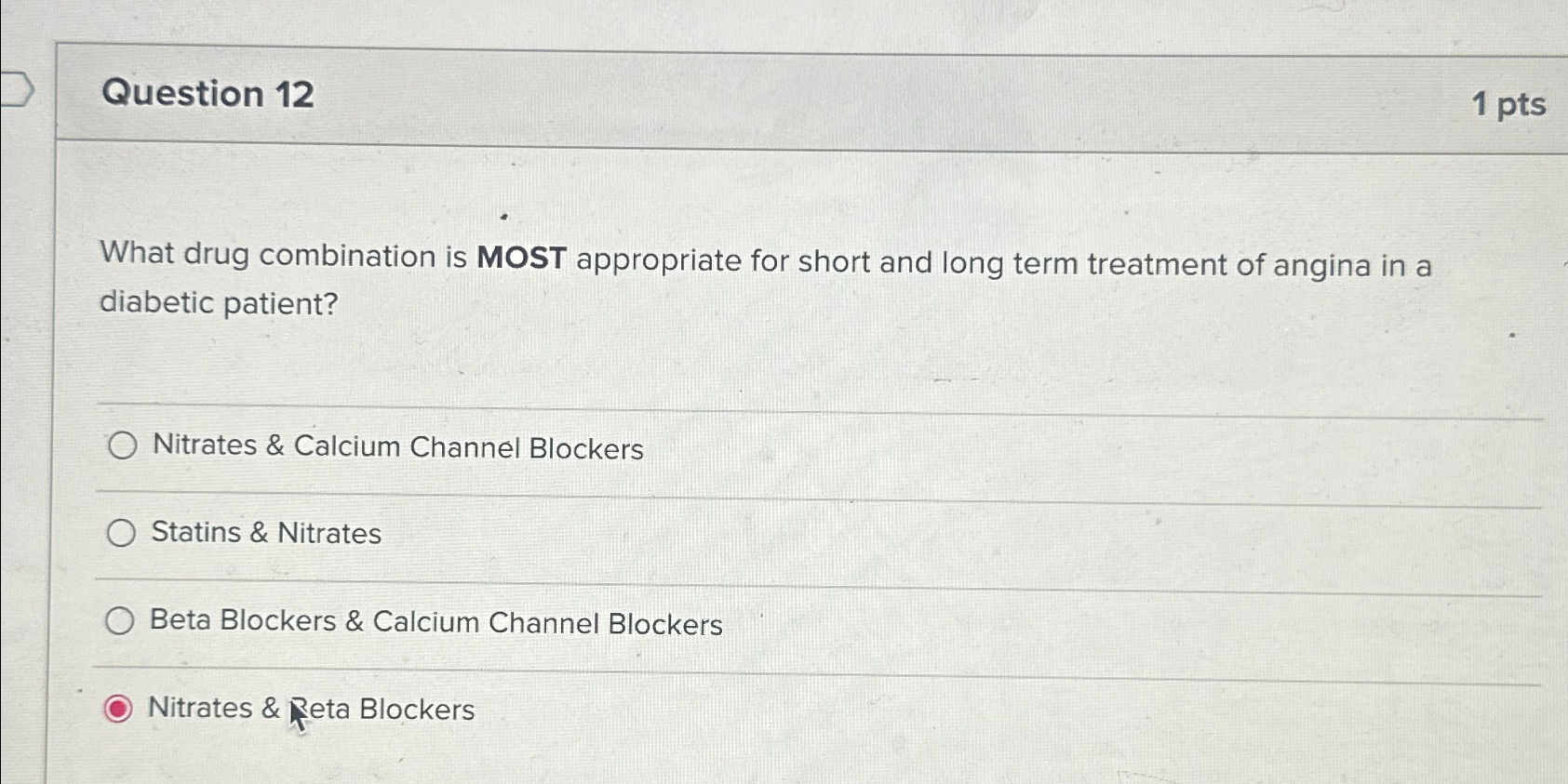Select the Statins & Nitrates option
The height and width of the screenshot is (784, 1568).
click(121, 532)
